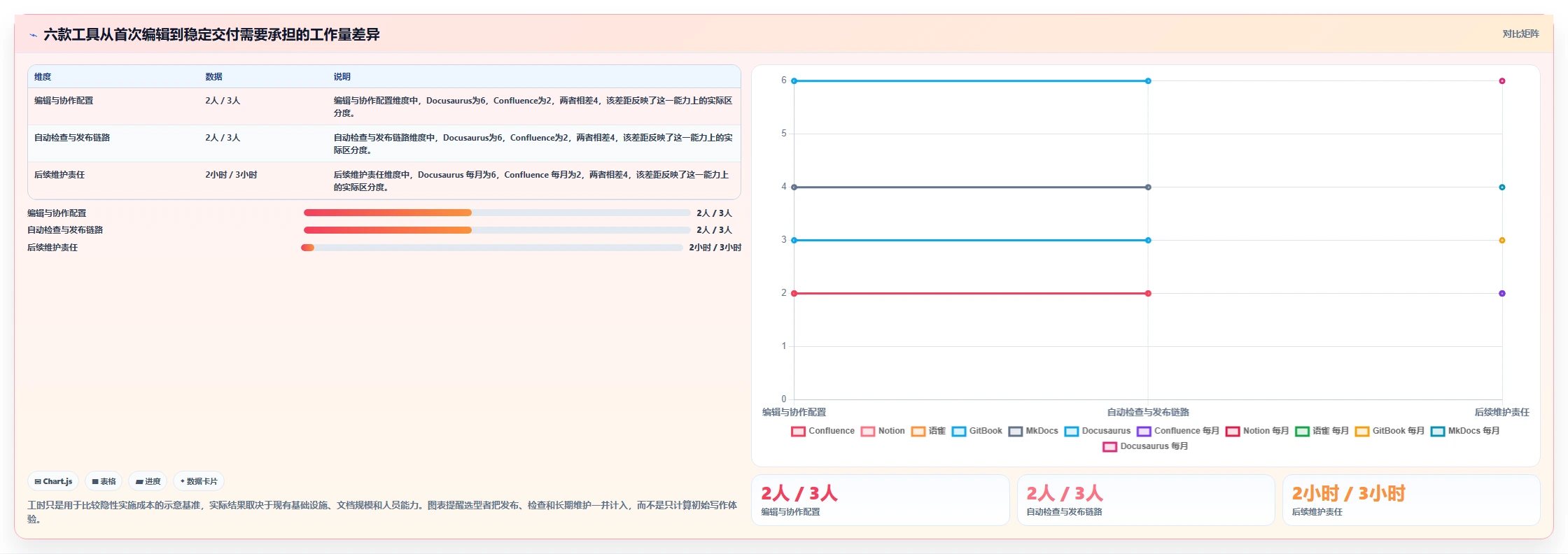The image size is (1568, 554).
Task: Click the 编辑与协作配置 progress label
Action: (57, 213)
